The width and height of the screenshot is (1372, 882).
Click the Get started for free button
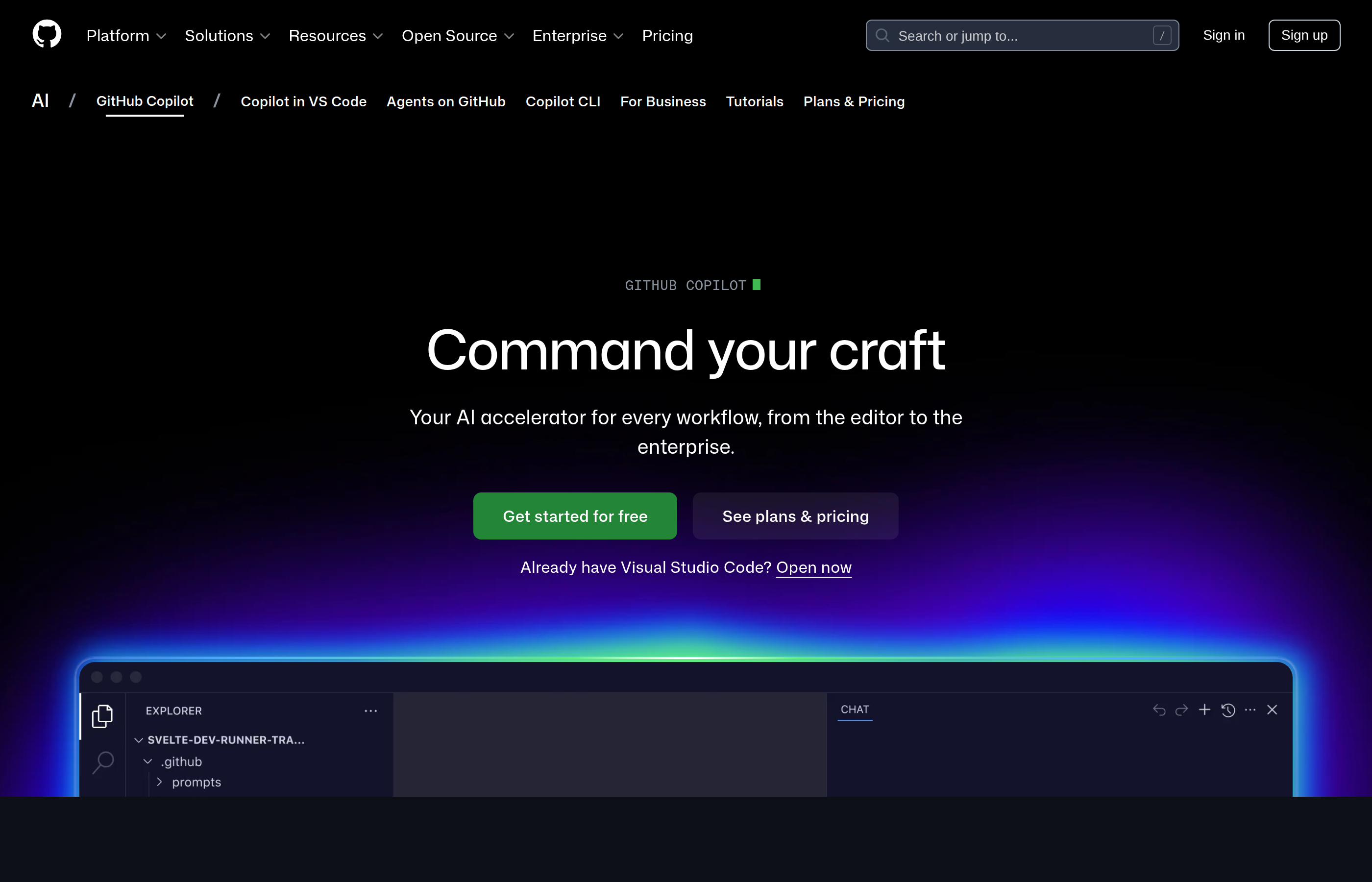[574, 515]
